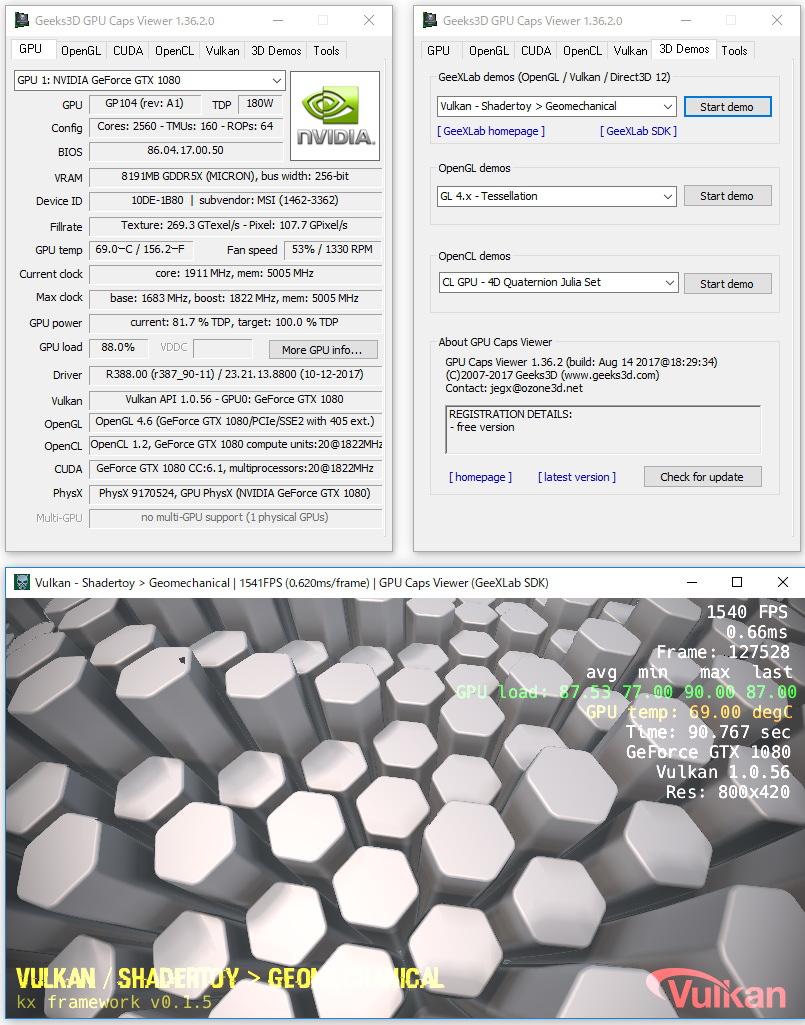Close the Vulkan Geomechanical demo window
805x1025 pixels.
point(782,582)
